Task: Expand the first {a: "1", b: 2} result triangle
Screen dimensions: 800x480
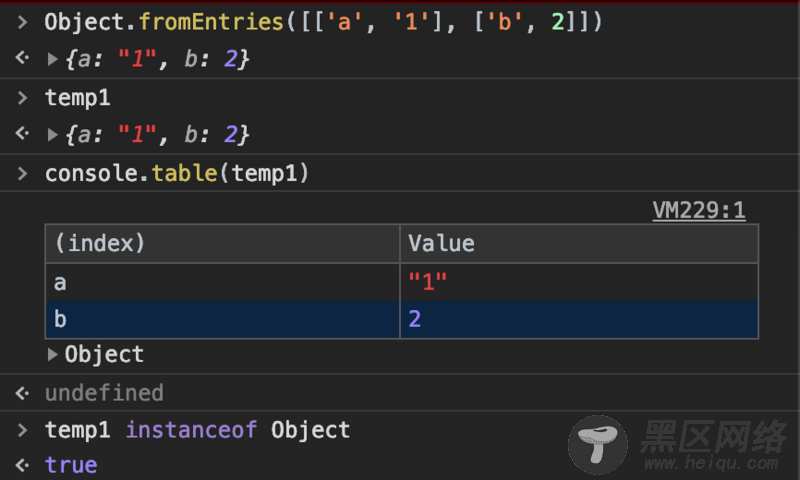Action: (53, 59)
